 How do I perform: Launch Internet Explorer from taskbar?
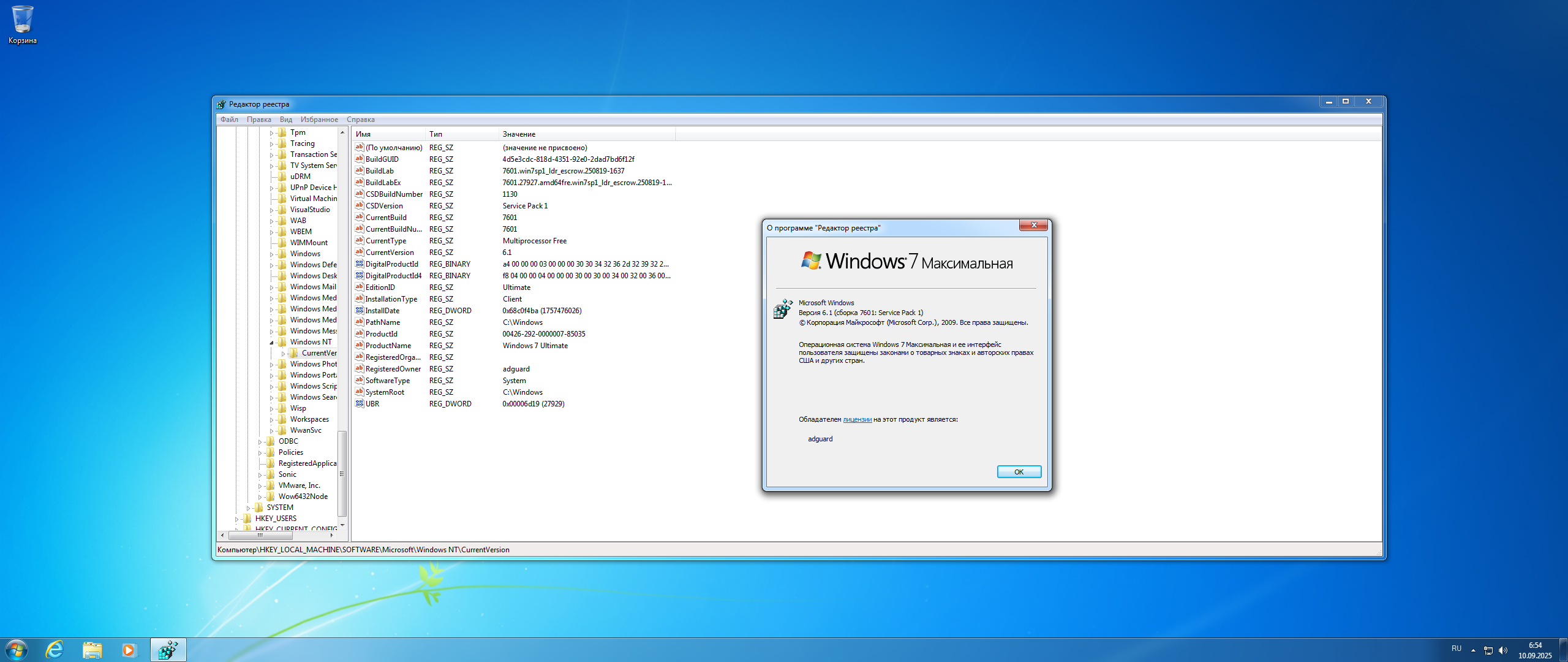coord(55,650)
